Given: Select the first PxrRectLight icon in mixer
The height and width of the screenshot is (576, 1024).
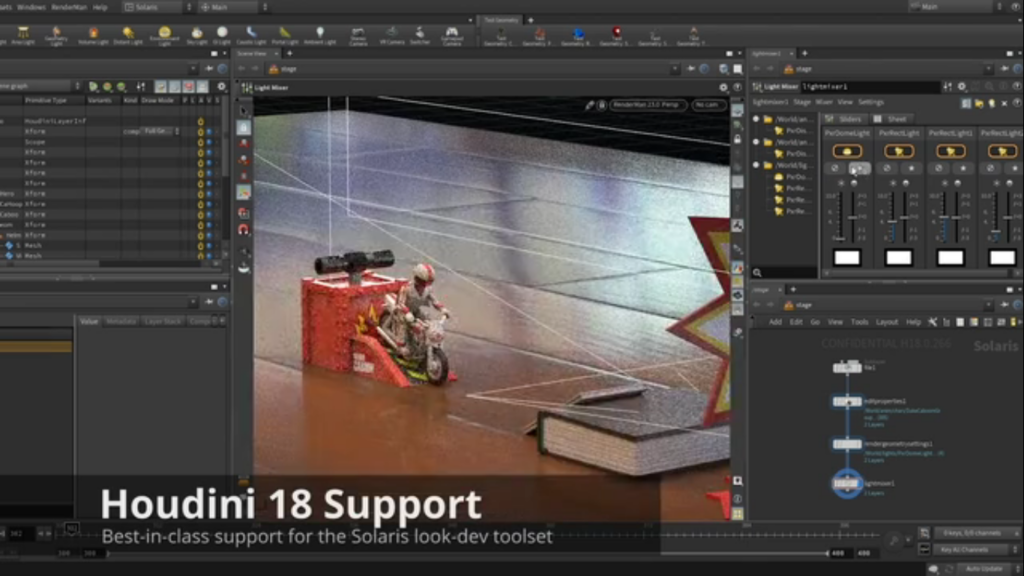Looking at the screenshot, I should [899, 152].
